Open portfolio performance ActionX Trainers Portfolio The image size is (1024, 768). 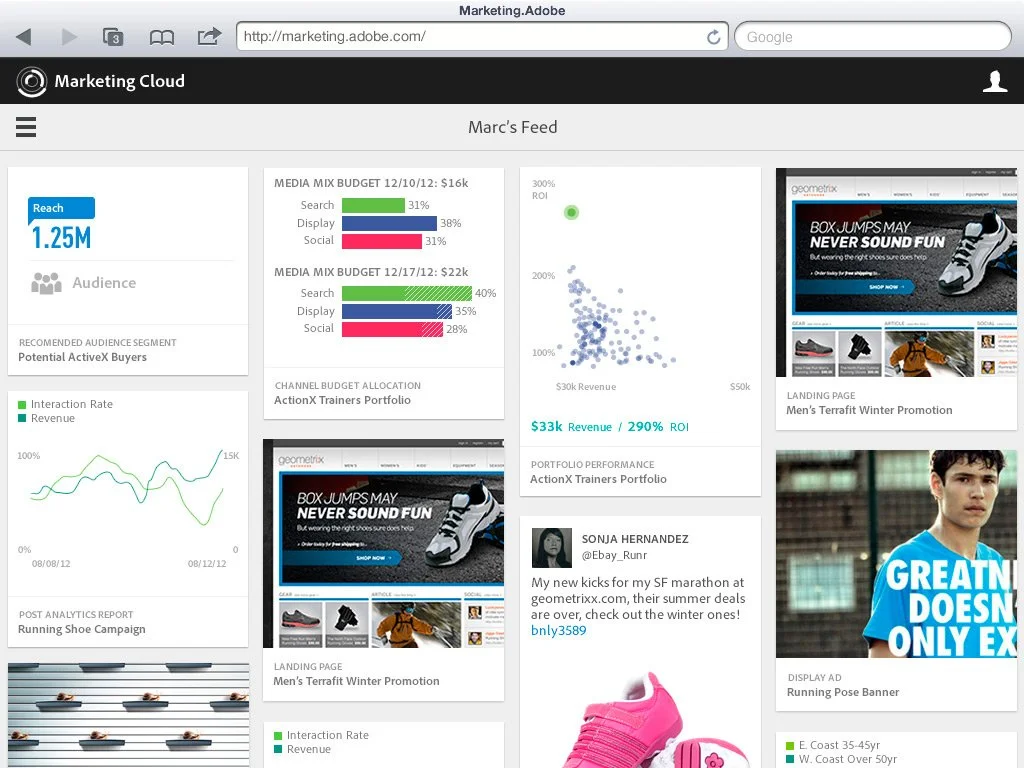598,479
